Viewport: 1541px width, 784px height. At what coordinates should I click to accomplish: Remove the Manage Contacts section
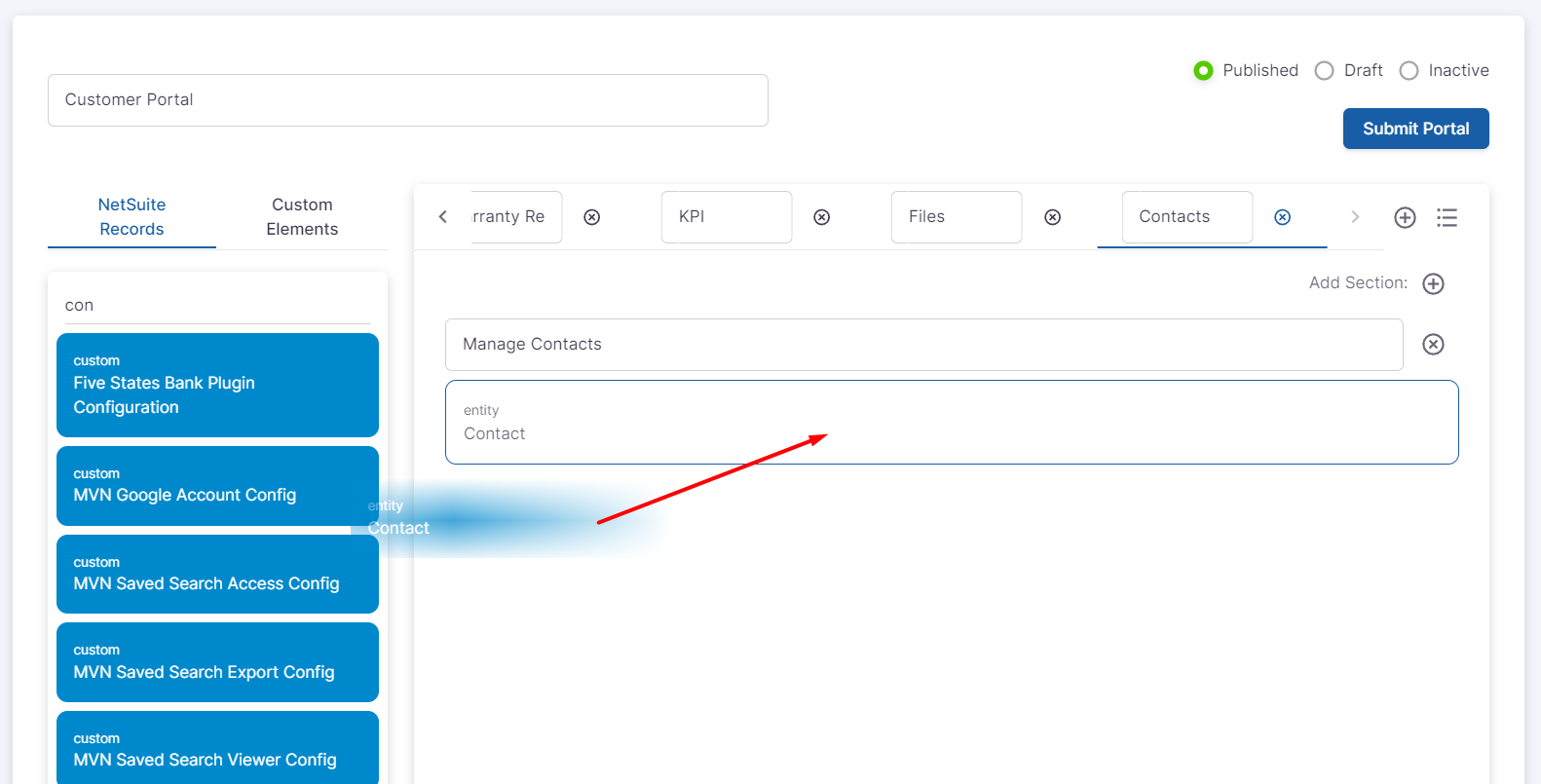point(1432,344)
